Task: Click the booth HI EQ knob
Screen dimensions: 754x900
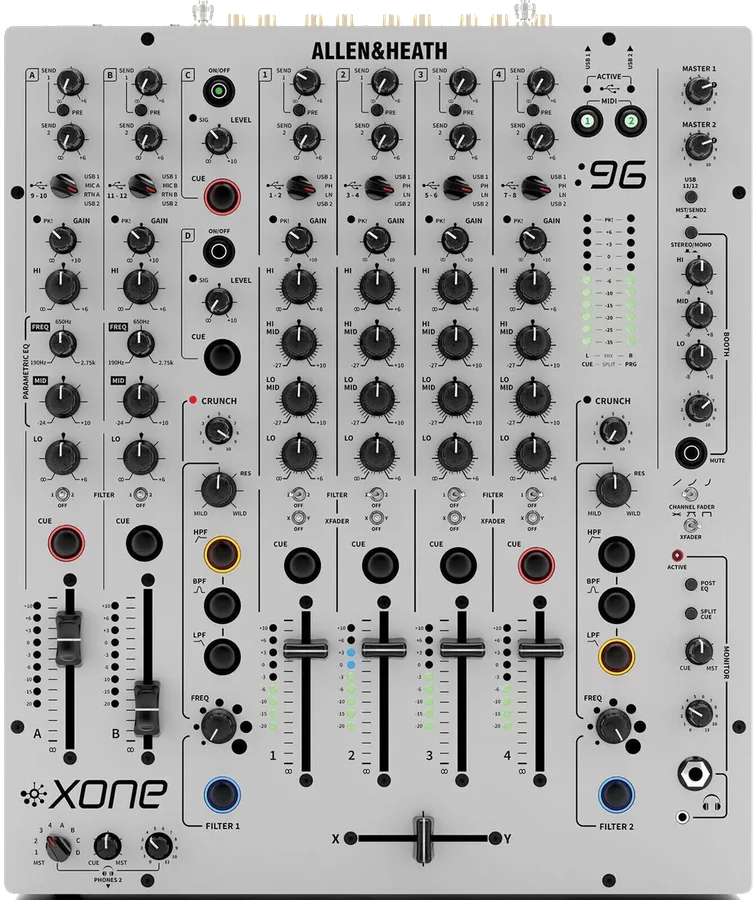Action: coord(698,271)
